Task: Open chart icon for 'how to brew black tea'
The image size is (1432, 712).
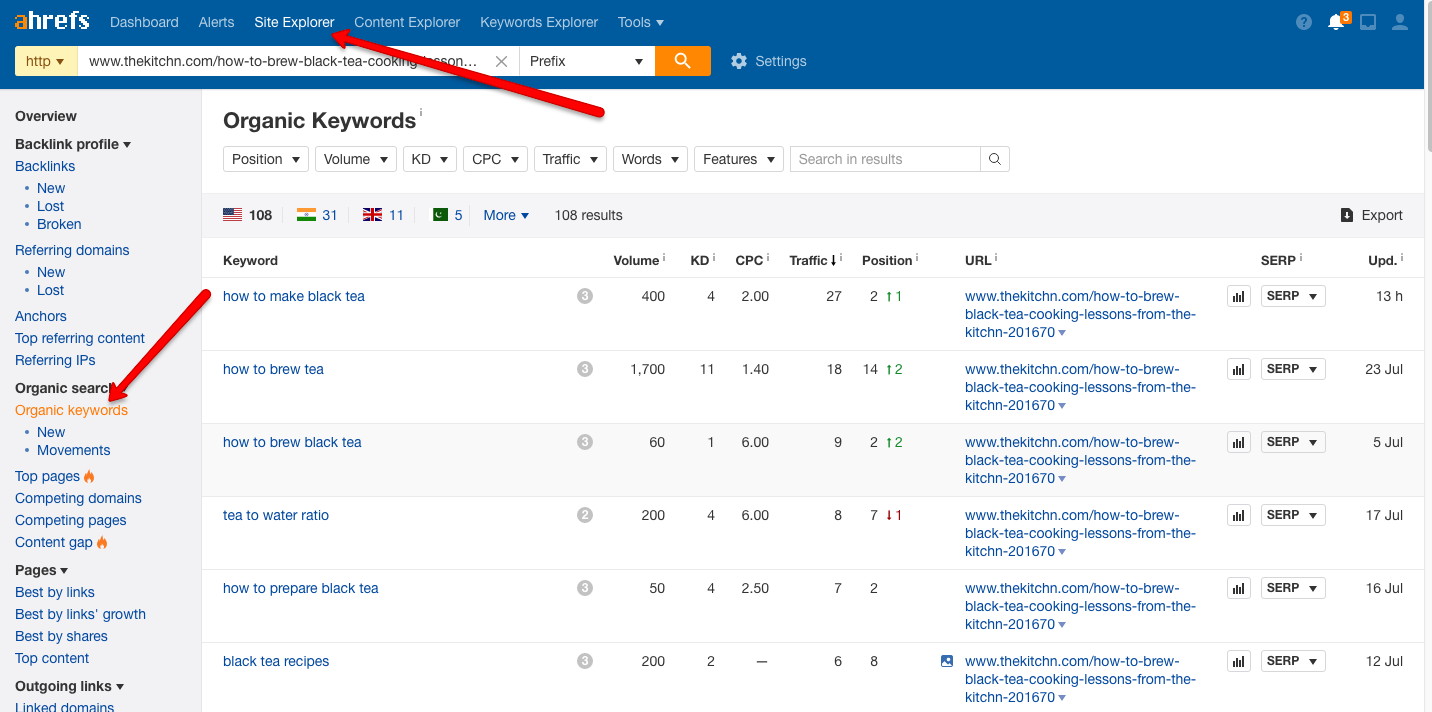Action: click(1239, 443)
